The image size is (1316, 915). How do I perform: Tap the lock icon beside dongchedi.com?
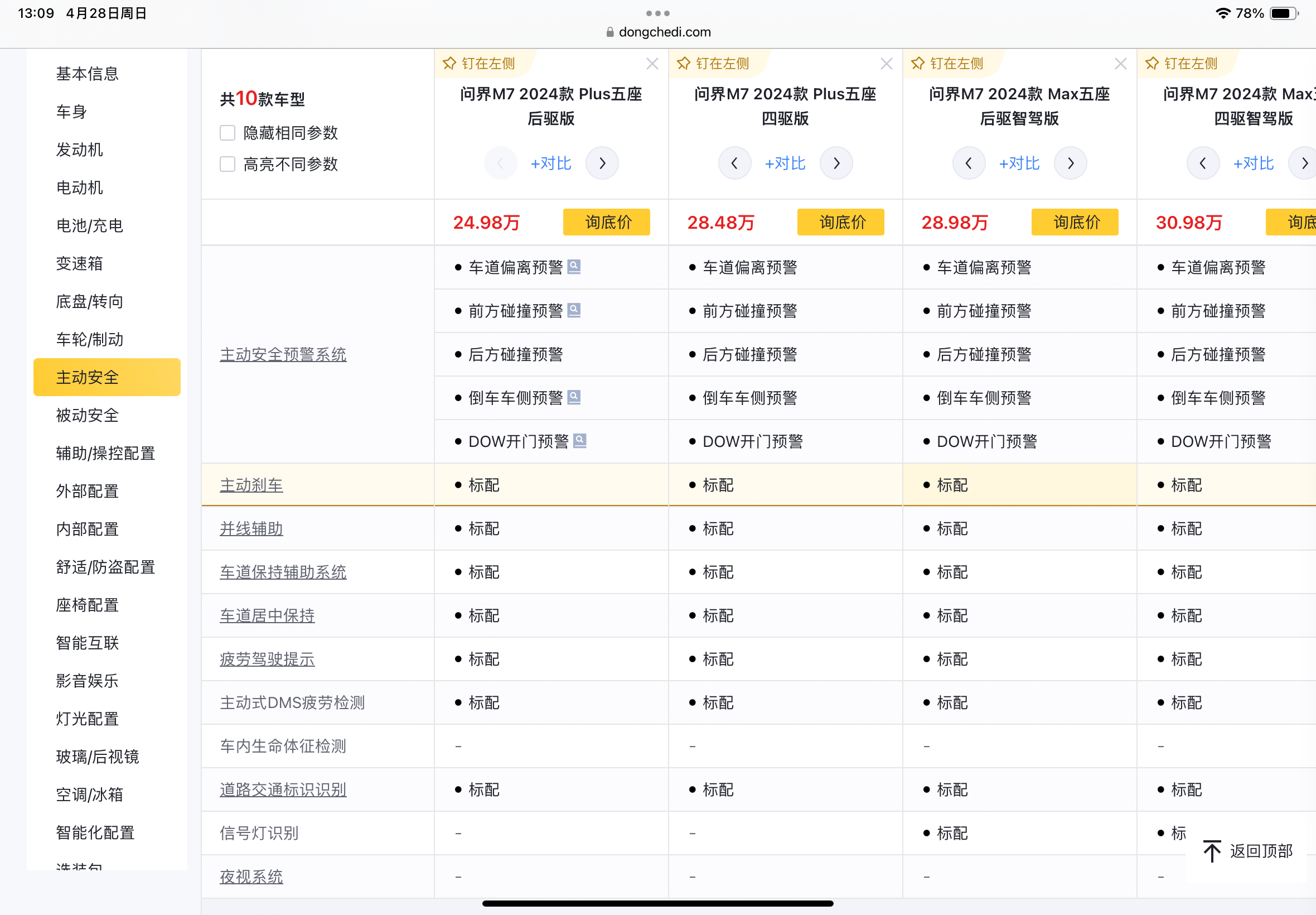click(609, 32)
